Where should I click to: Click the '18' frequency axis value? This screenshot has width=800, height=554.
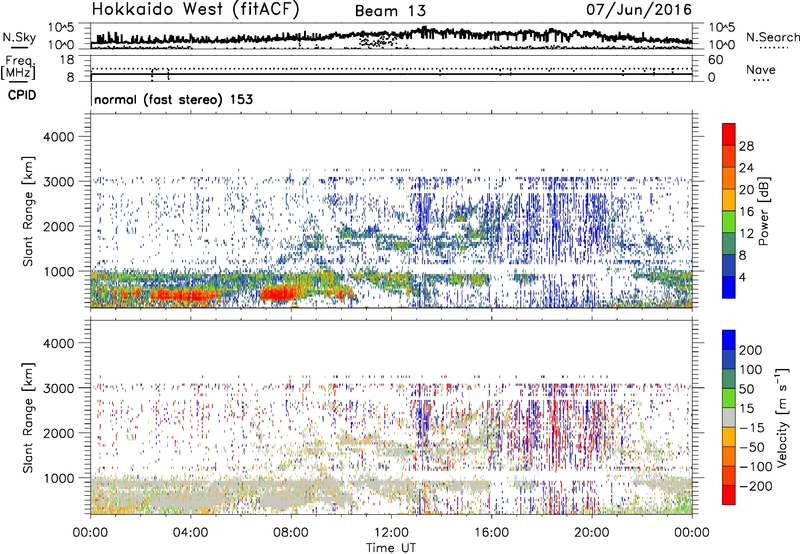coord(67,60)
